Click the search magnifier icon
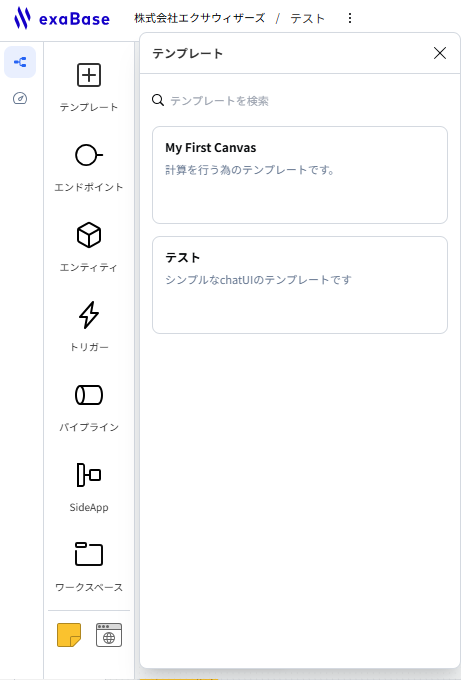461x680 pixels. click(x=158, y=101)
